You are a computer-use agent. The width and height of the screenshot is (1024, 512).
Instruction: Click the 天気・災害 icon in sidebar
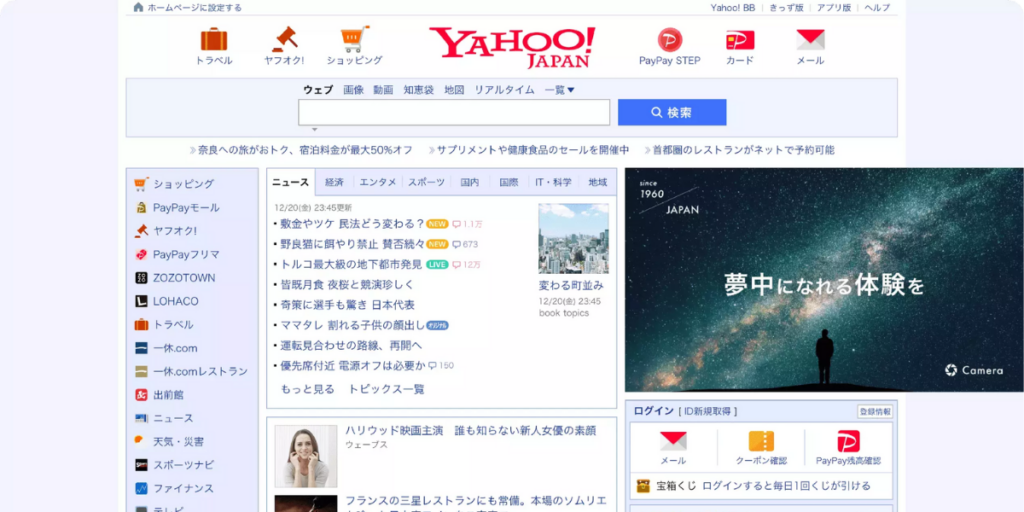[140, 441]
